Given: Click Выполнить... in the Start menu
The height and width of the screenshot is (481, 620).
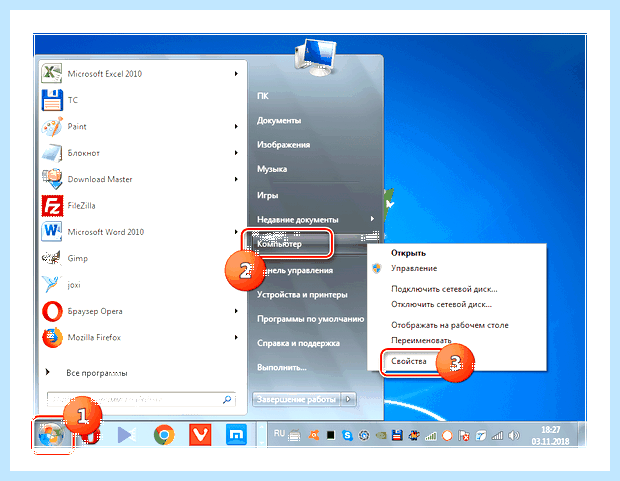Looking at the screenshot, I should pyautogui.click(x=282, y=367).
